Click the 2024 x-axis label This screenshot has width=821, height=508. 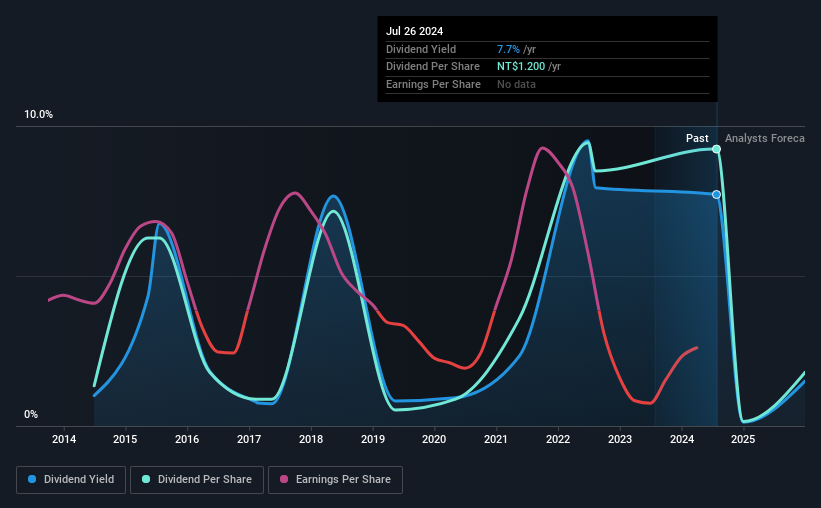pos(682,439)
